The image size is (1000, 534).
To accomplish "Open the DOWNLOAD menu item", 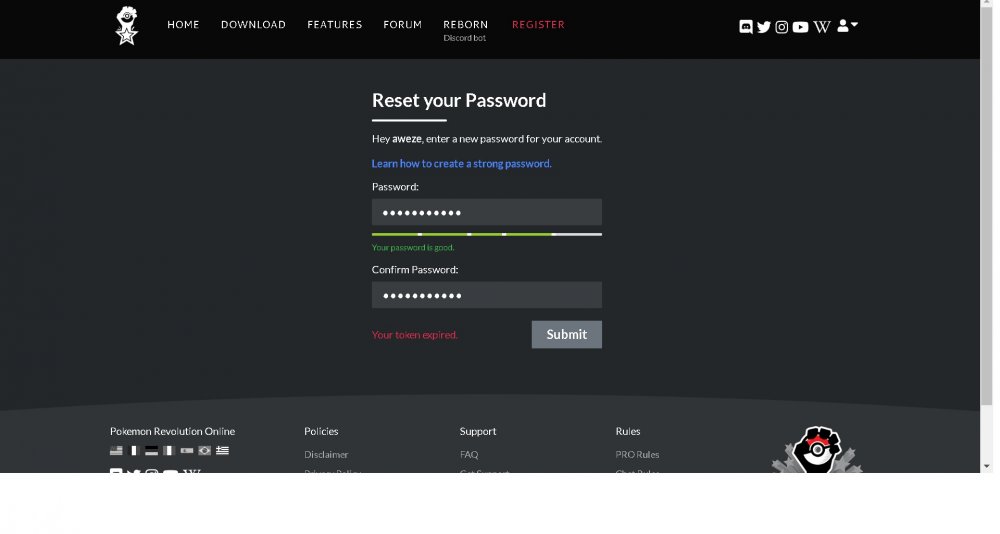I will (x=253, y=25).
